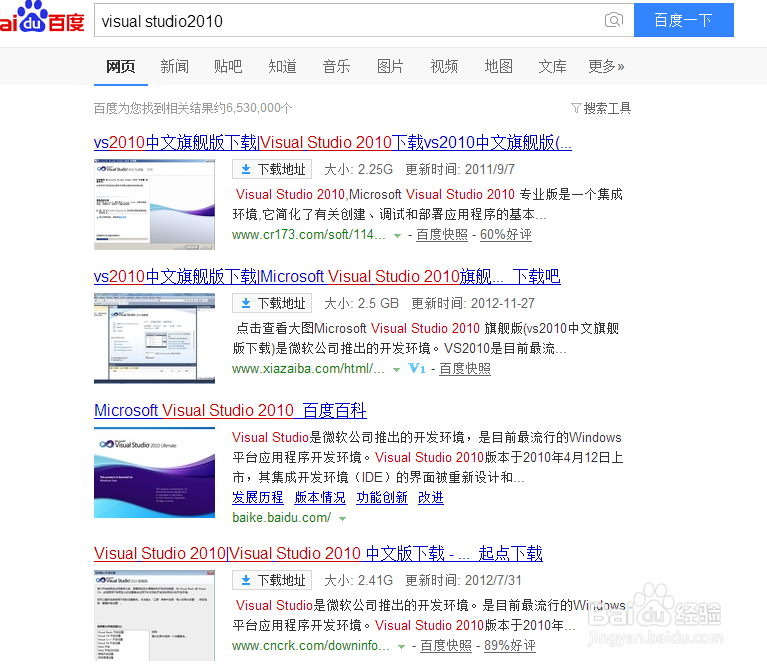Switch to the 新闻 tab
Image resolution: width=767 pixels, height=665 pixels.
click(174, 66)
